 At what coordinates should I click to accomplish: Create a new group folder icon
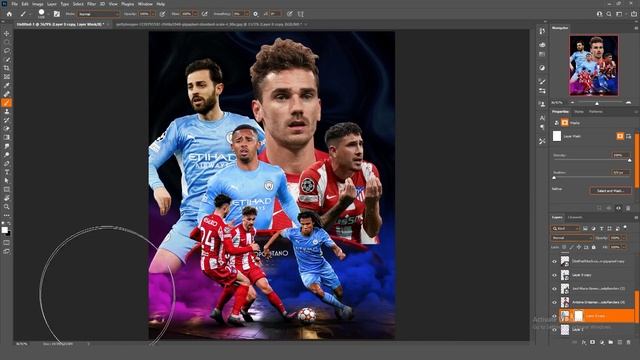pyautogui.click(x=611, y=342)
